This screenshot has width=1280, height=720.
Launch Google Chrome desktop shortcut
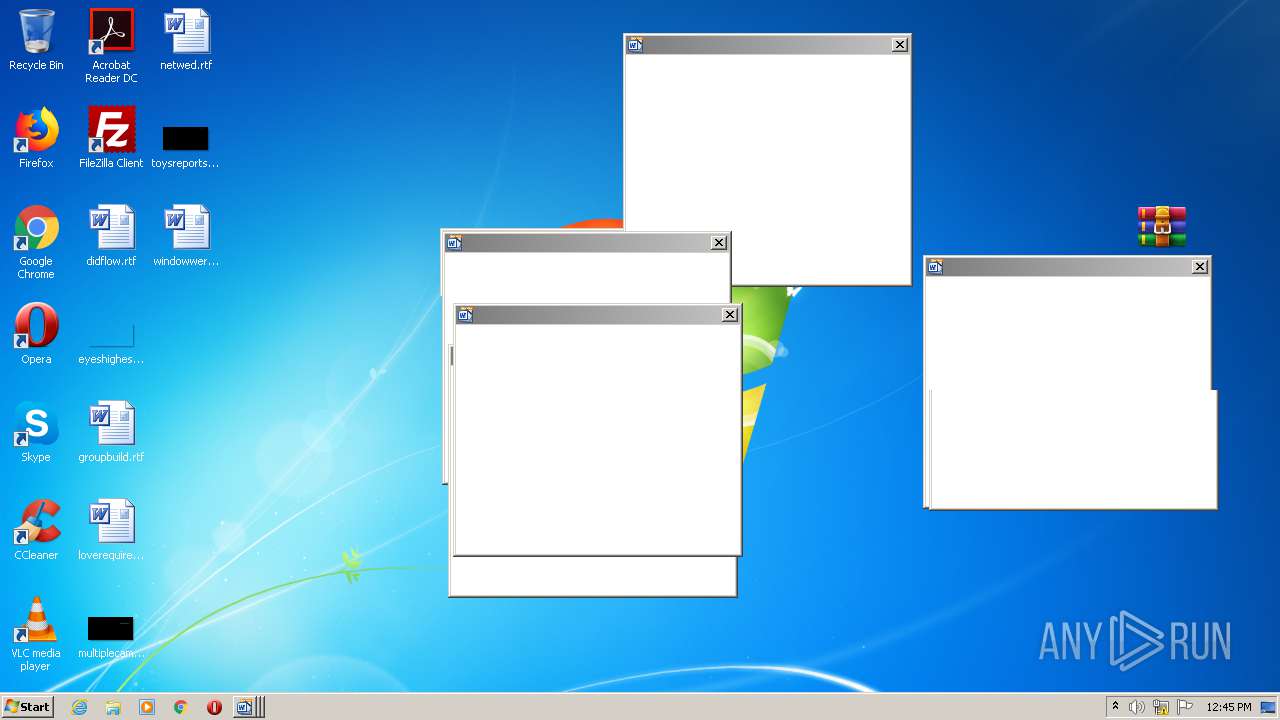(x=36, y=242)
